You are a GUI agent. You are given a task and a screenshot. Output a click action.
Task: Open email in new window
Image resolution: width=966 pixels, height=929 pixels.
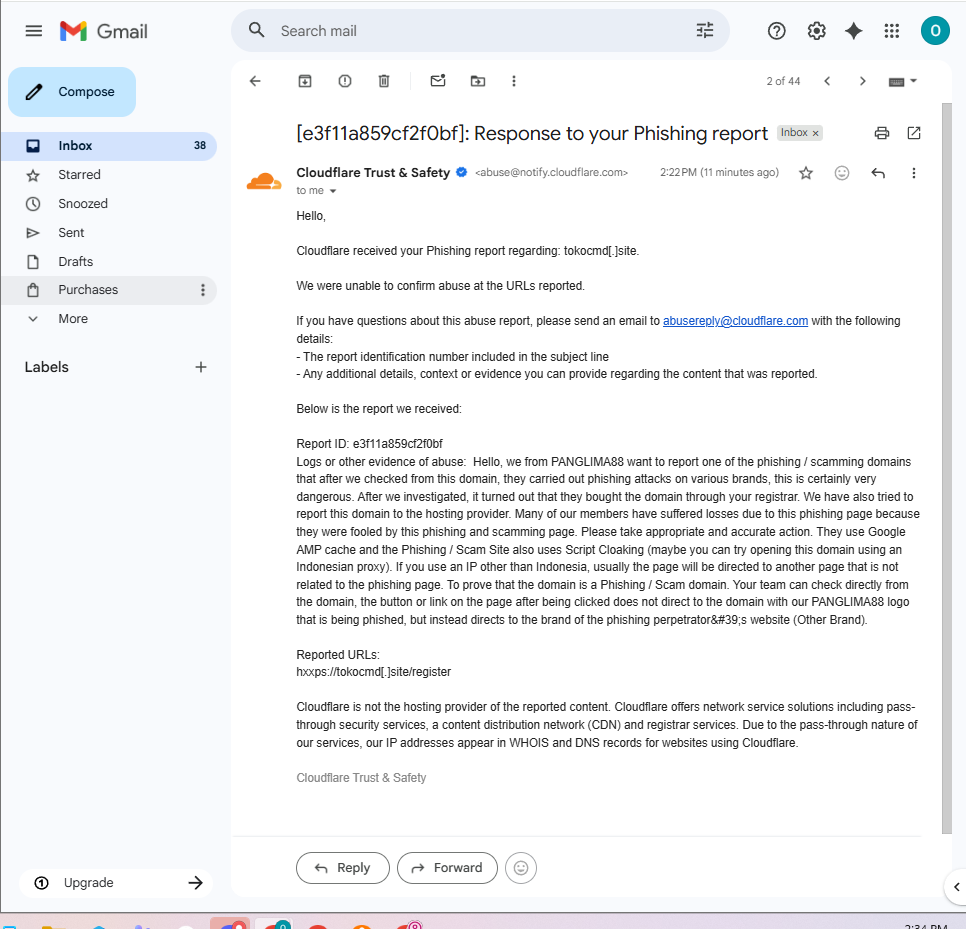point(914,132)
